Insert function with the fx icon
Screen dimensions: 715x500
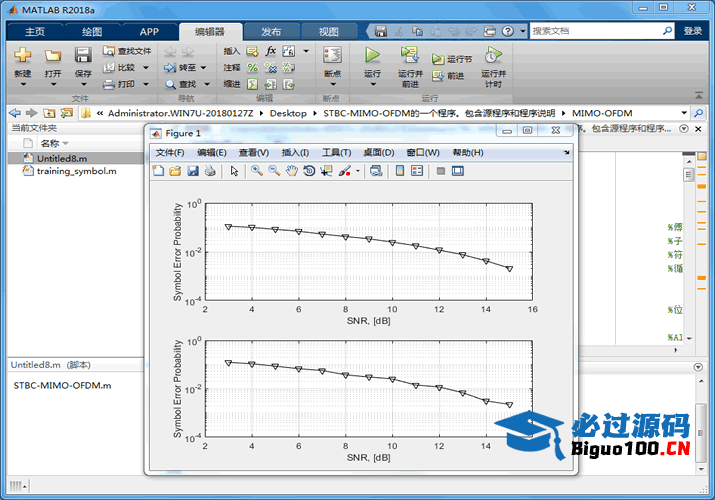(x=271, y=51)
